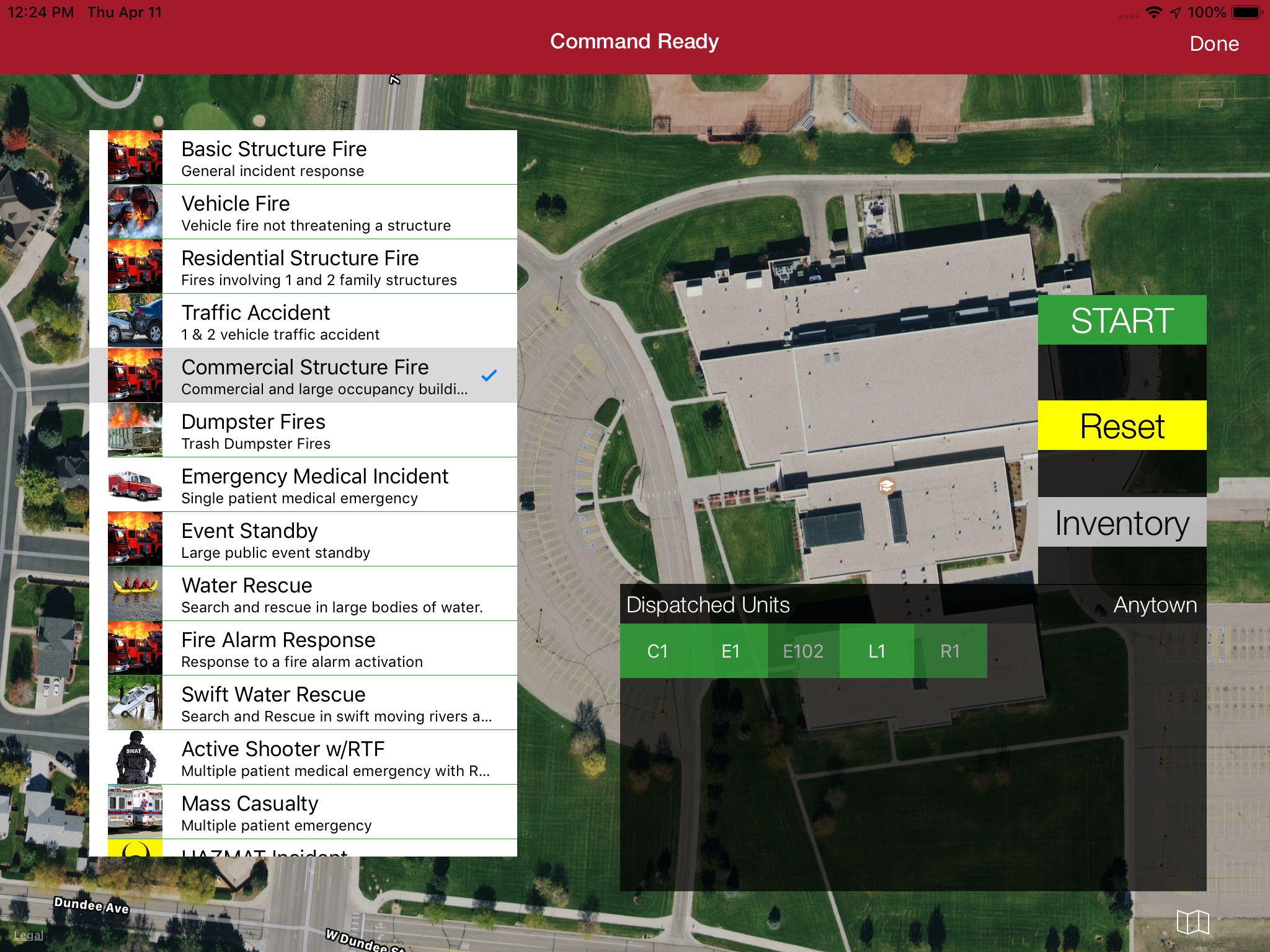Tap the map book icon

(x=1192, y=922)
